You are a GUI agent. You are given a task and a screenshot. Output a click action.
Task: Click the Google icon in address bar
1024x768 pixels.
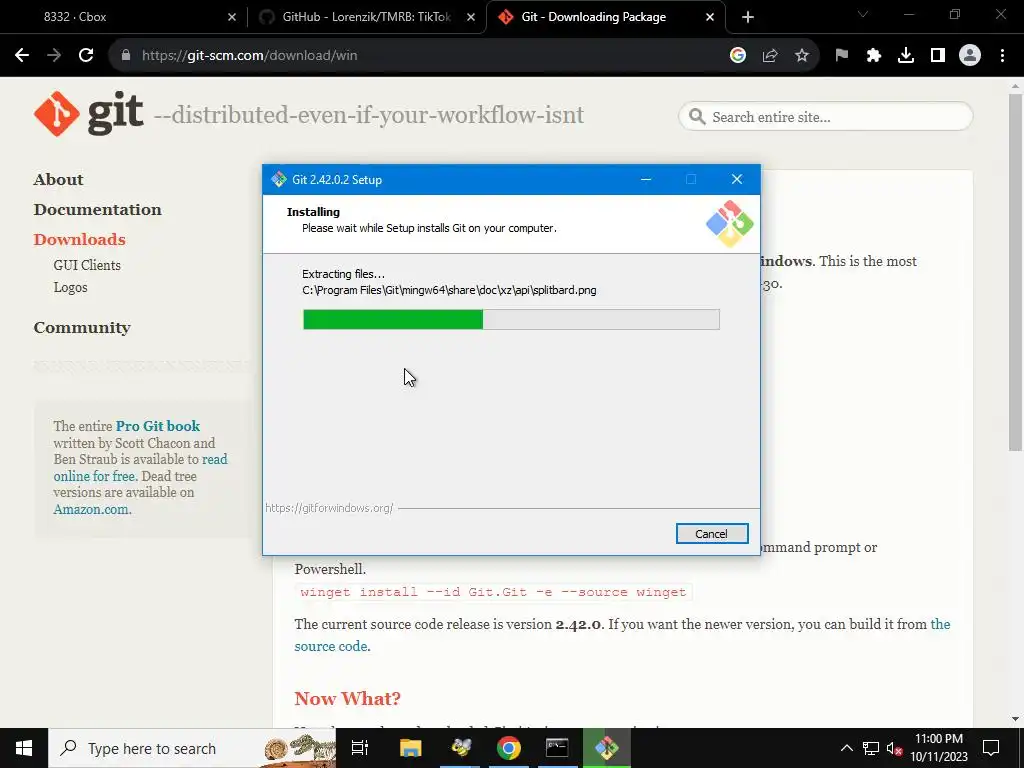coord(738,56)
